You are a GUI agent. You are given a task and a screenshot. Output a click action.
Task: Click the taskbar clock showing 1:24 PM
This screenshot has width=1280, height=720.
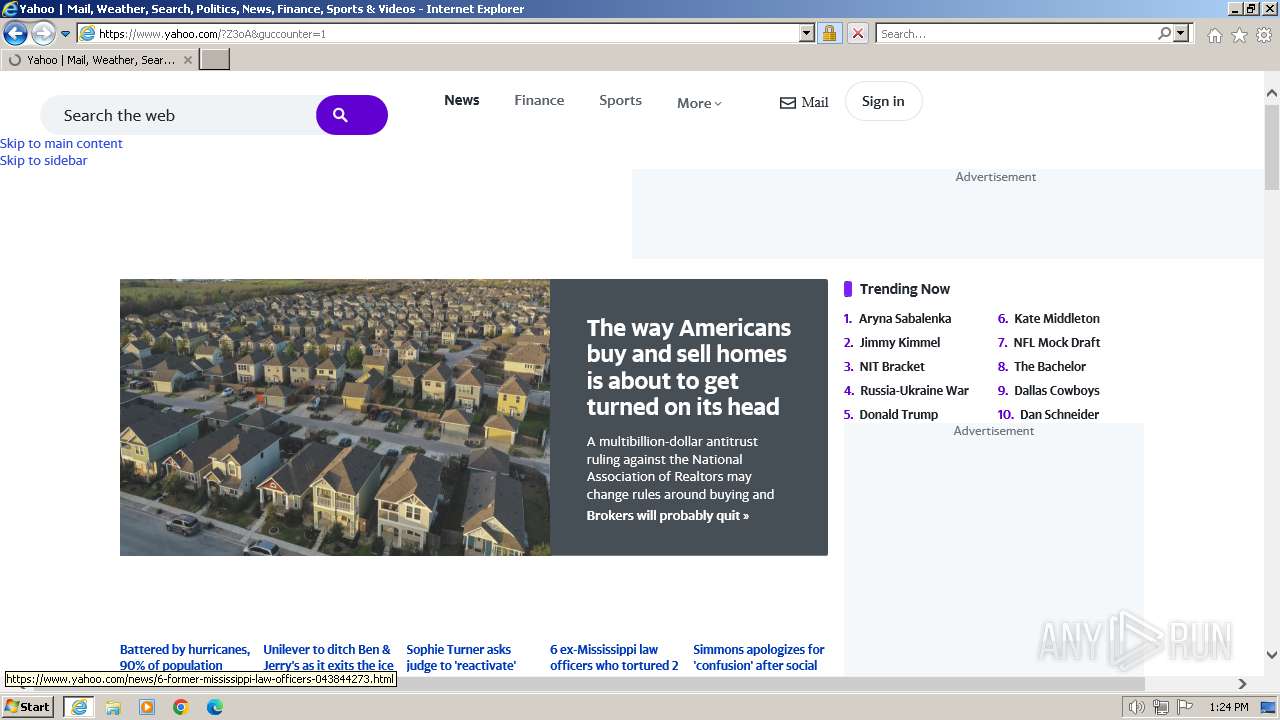pyautogui.click(x=1229, y=707)
